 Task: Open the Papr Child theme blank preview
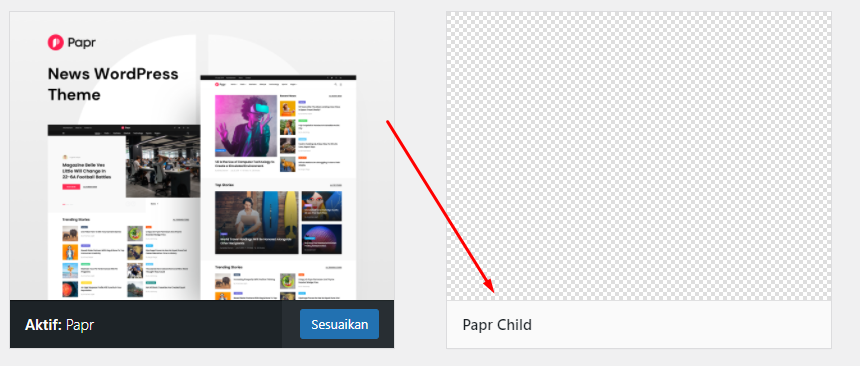click(638, 156)
